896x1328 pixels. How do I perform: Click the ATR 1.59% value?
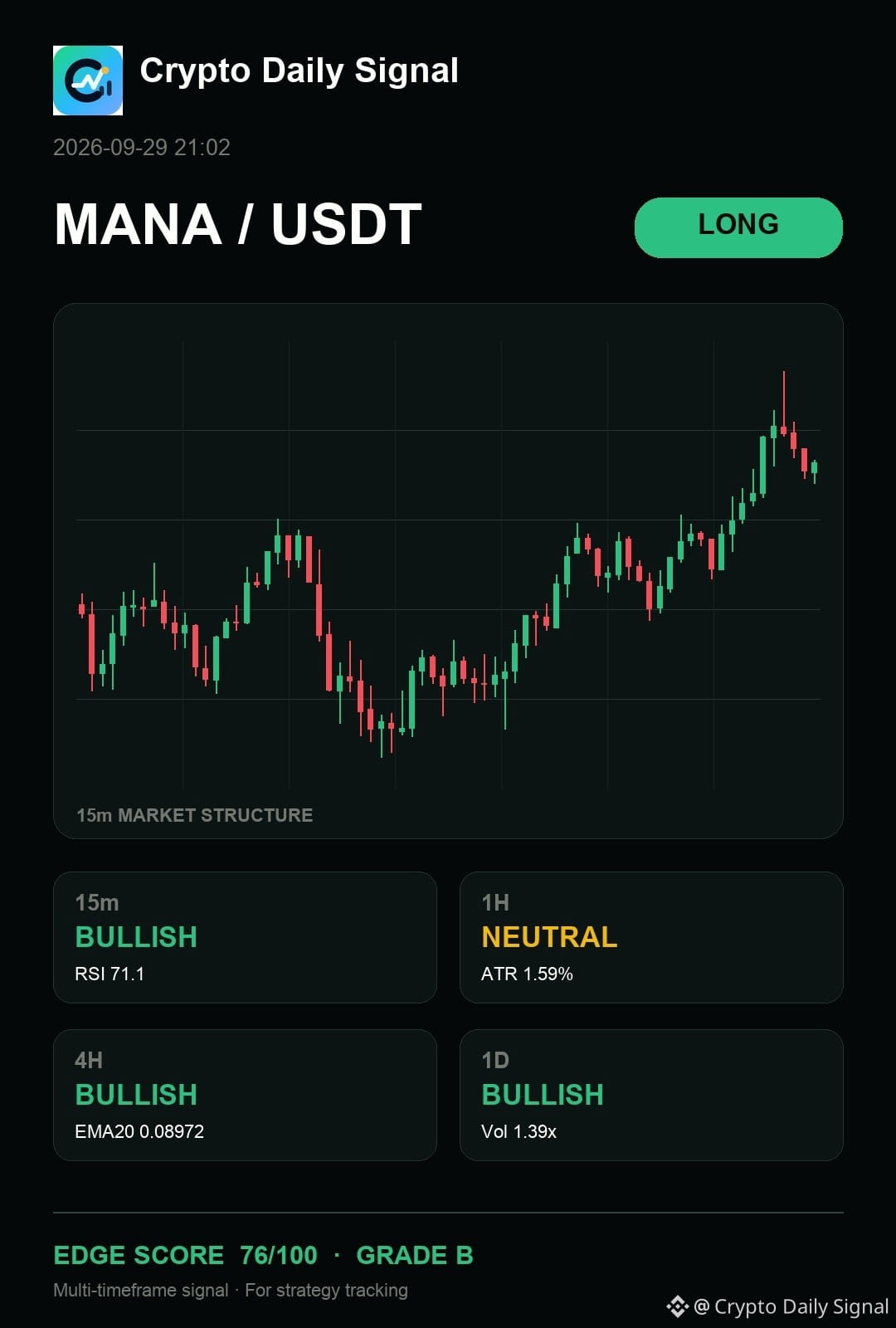(527, 974)
